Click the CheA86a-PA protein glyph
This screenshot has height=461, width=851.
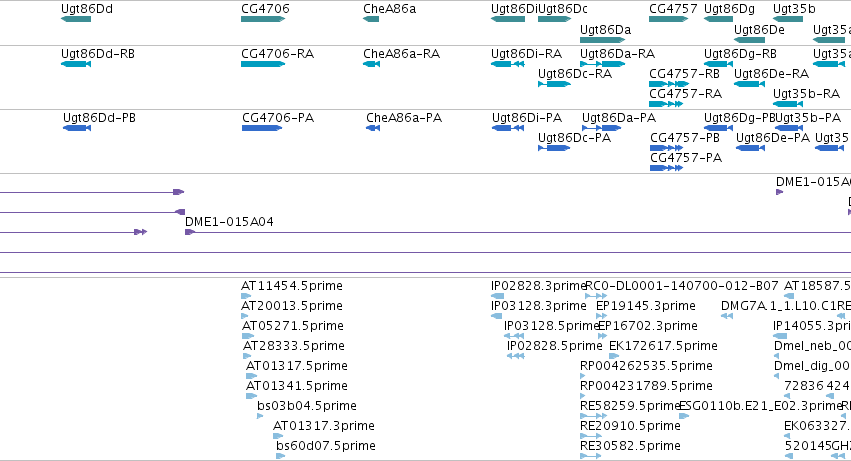(x=373, y=128)
